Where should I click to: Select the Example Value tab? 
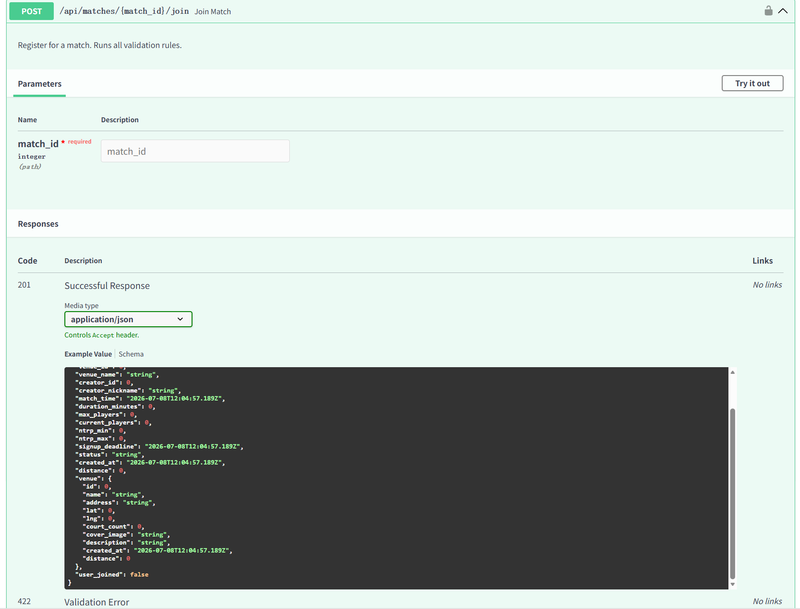tap(88, 354)
